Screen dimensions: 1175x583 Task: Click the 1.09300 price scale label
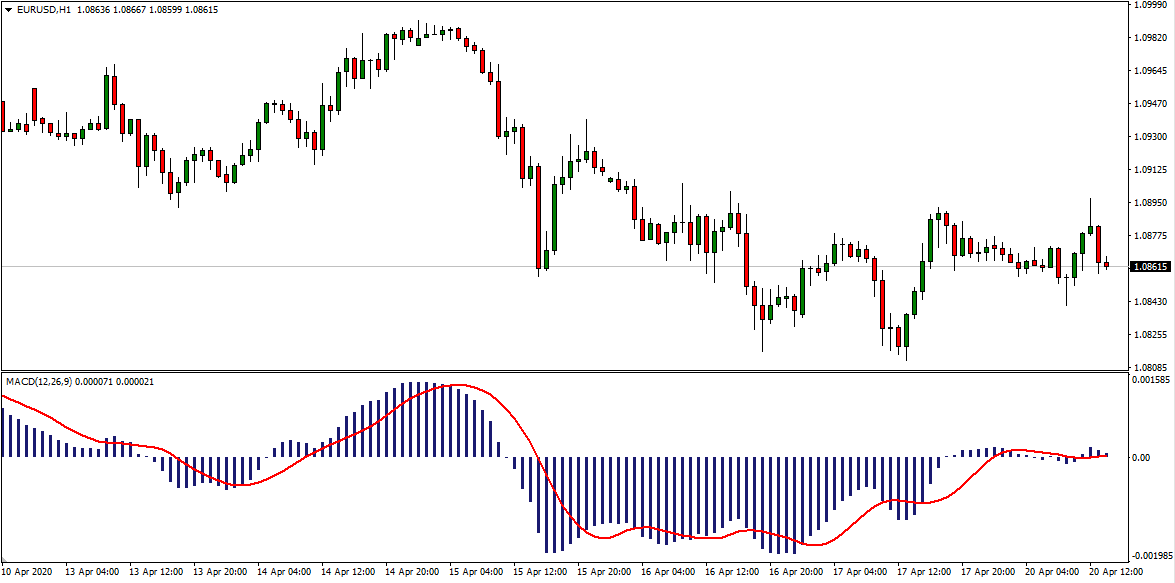(x=1151, y=136)
